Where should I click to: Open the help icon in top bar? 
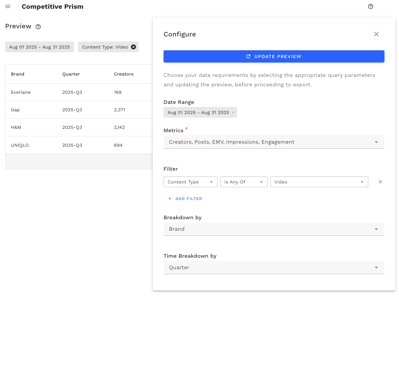coord(370,6)
